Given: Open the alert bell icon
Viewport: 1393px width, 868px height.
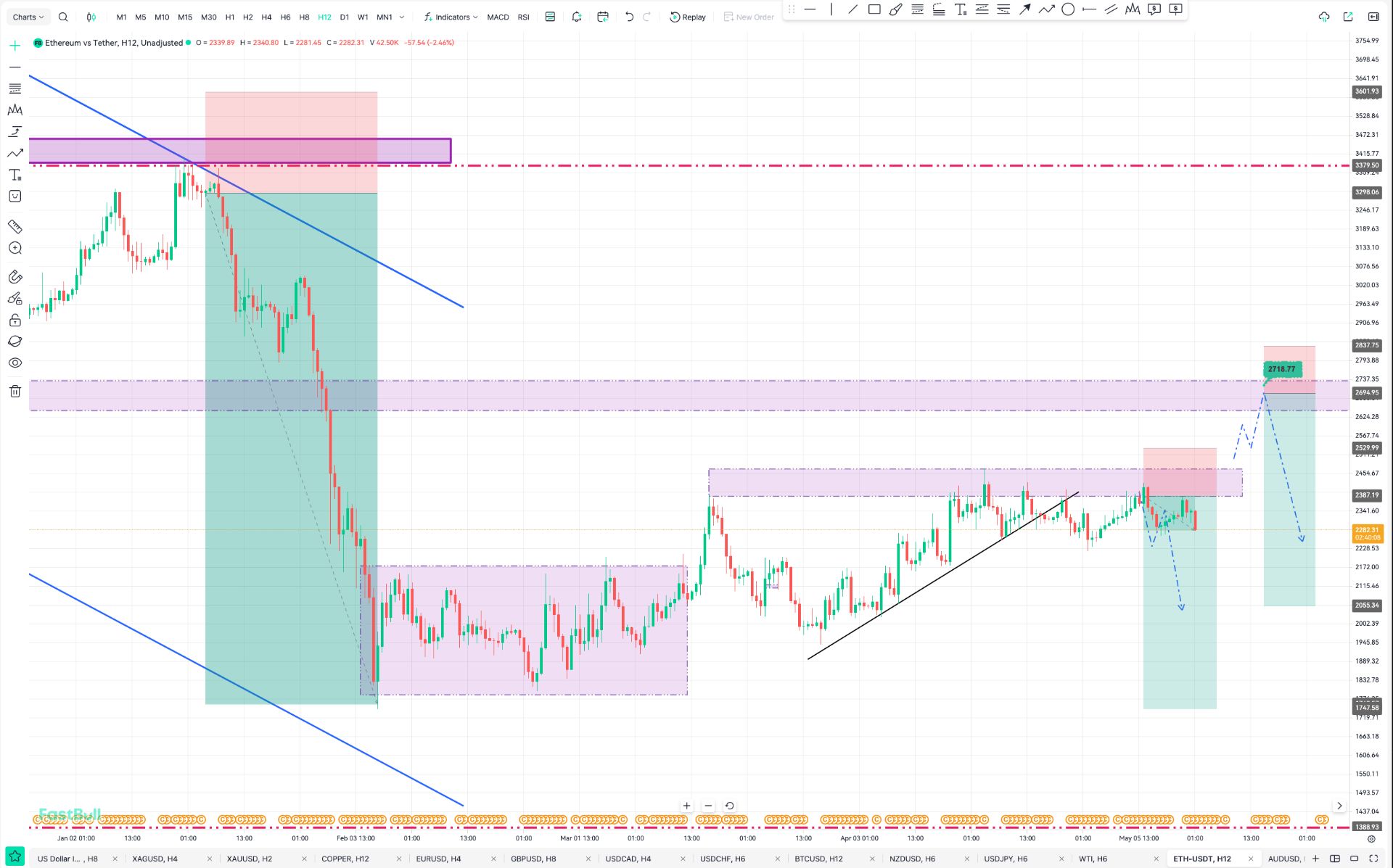Looking at the screenshot, I should pyautogui.click(x=577, y=17).
